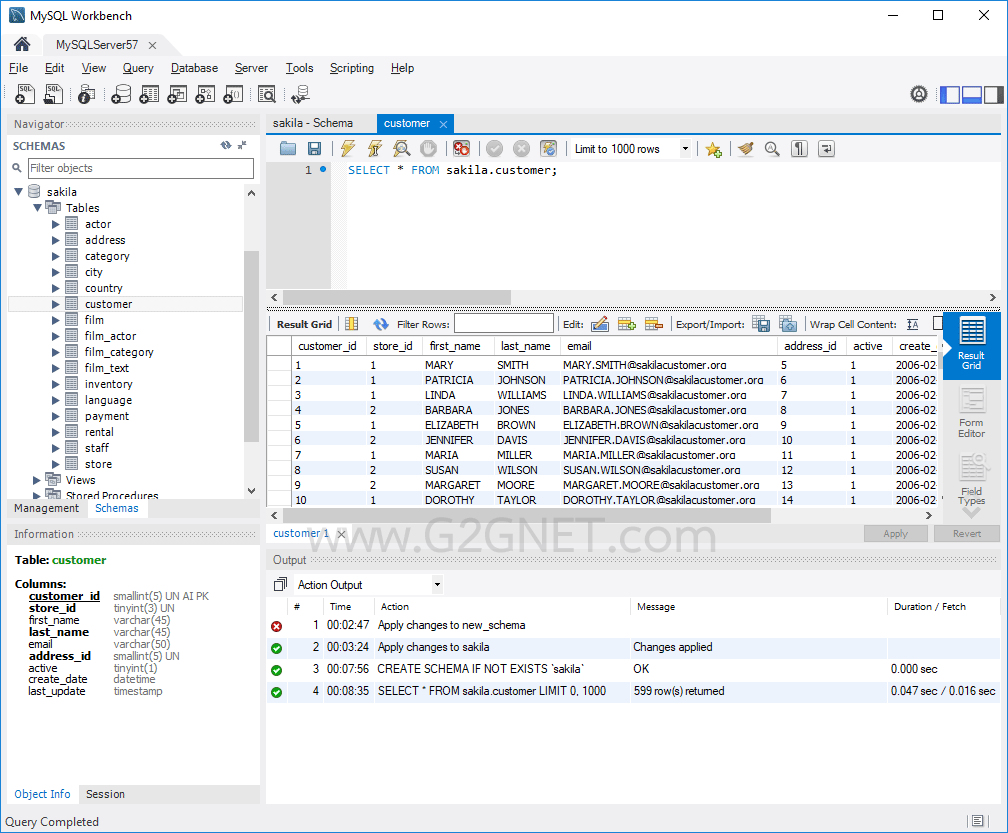Open the Limit to 1000 rows dropdown
1008x833 pixels.
tap(685, 149)
